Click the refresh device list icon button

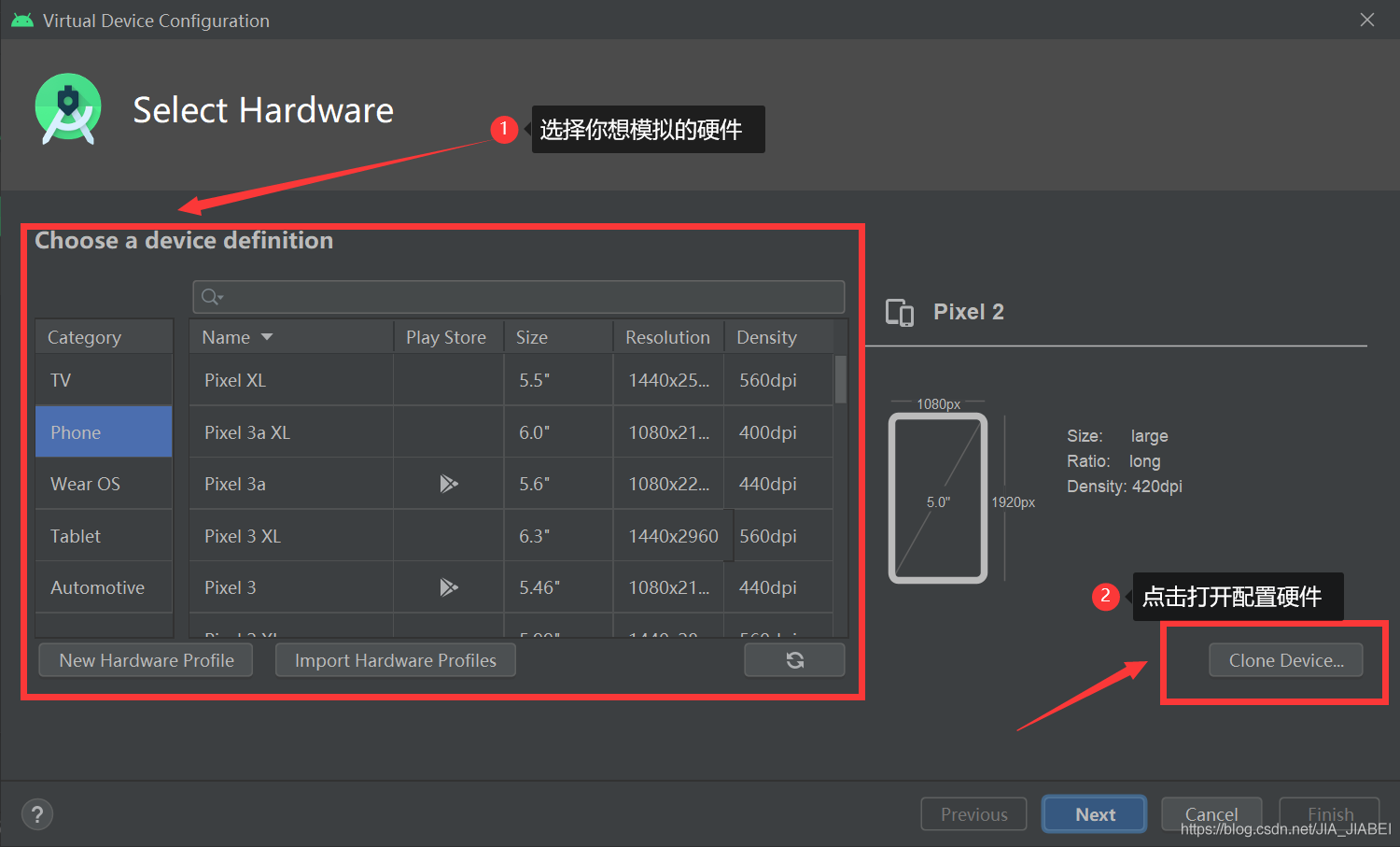coord(794,660)
